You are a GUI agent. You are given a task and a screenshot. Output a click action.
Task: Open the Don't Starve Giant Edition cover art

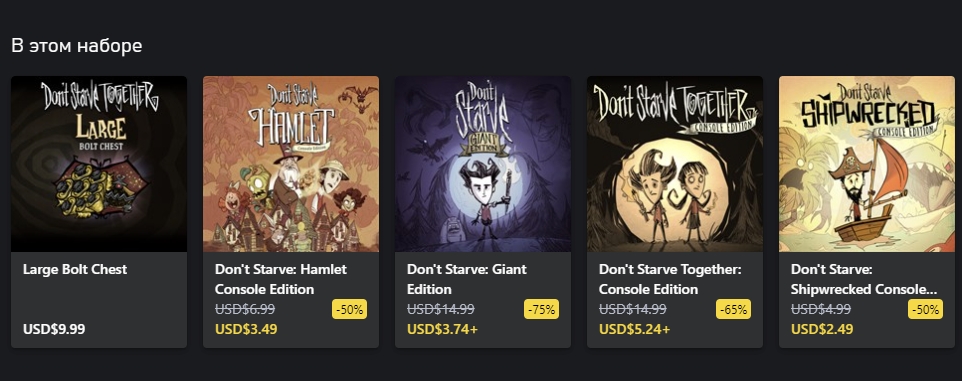(483, 164)
